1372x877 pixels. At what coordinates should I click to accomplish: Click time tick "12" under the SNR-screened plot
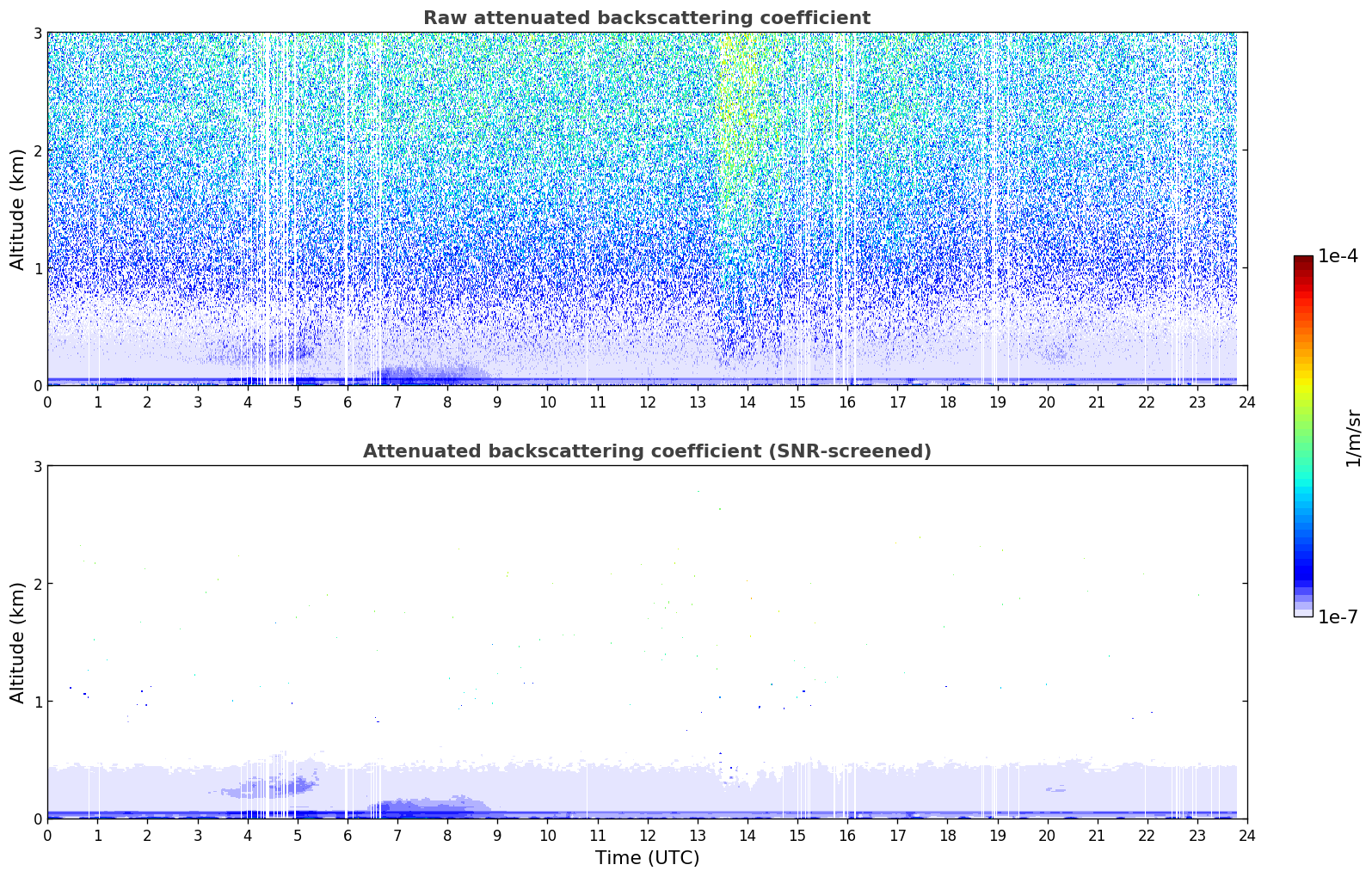647,835
